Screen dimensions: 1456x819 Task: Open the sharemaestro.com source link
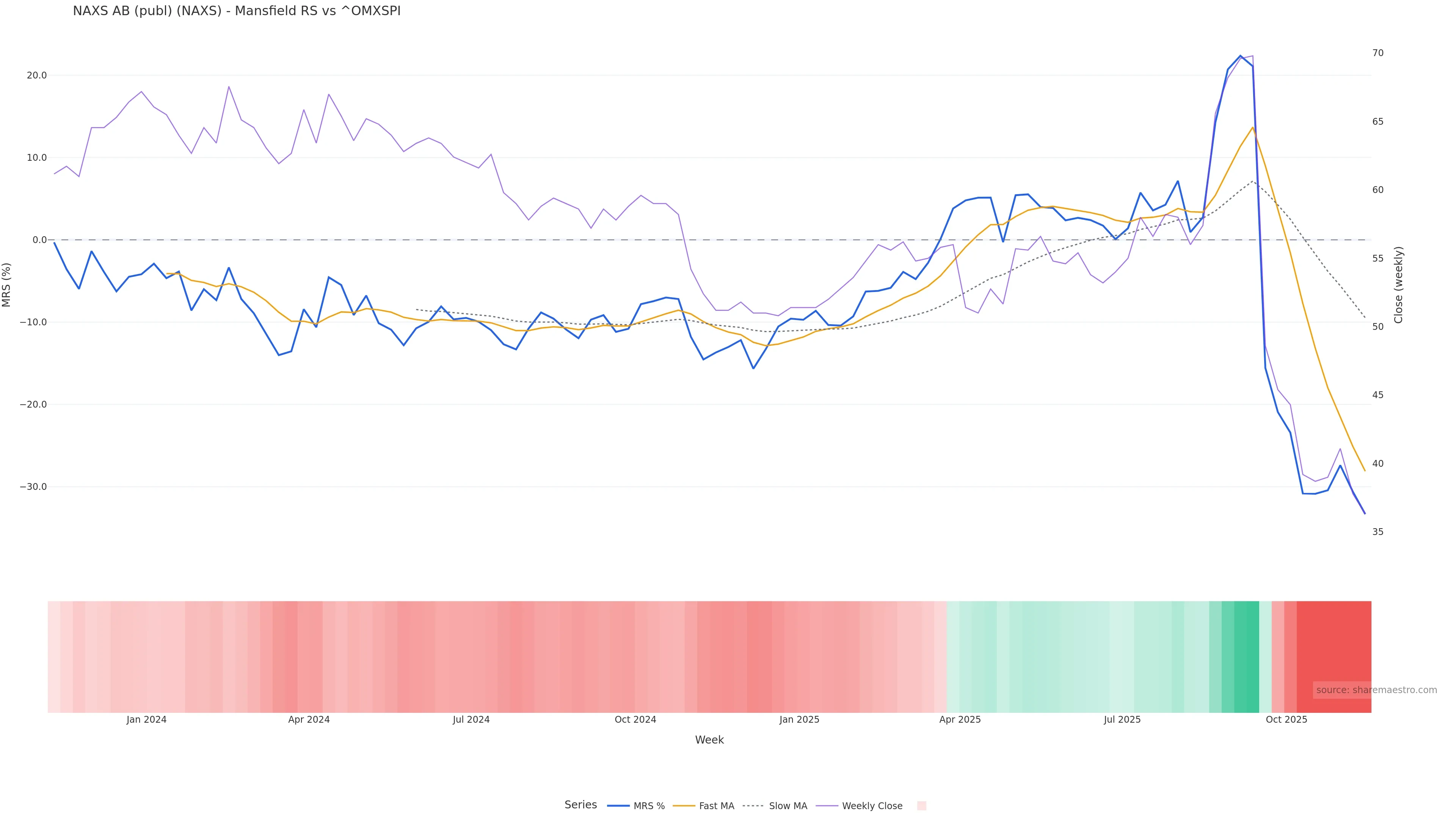[x=1376, y=690]
